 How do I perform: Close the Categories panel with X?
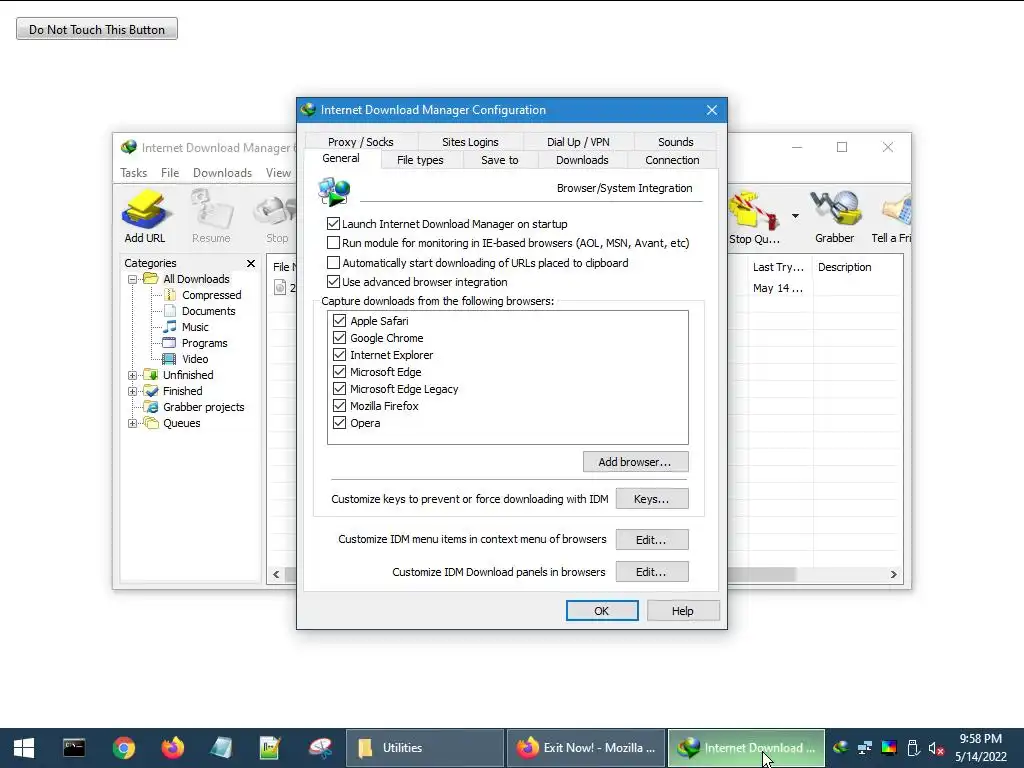[x=251, y=263]
